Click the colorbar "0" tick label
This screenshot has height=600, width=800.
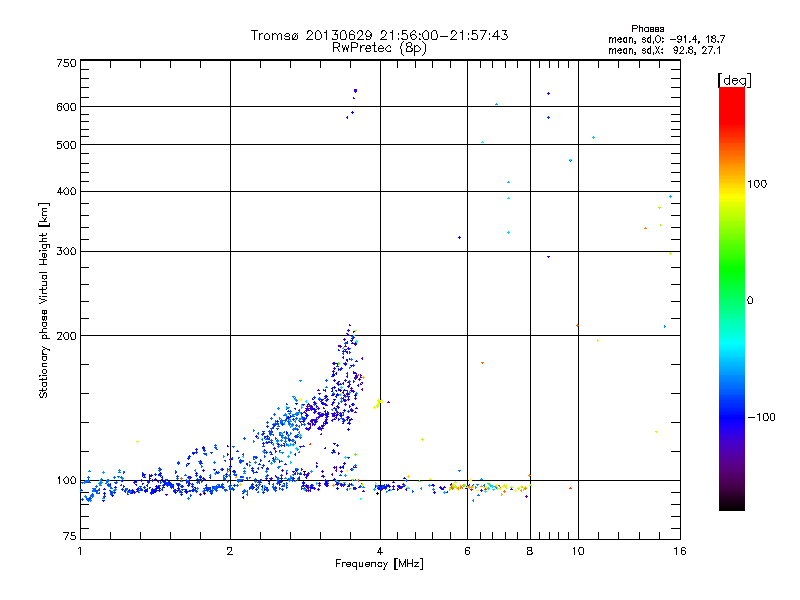point(750,301)
